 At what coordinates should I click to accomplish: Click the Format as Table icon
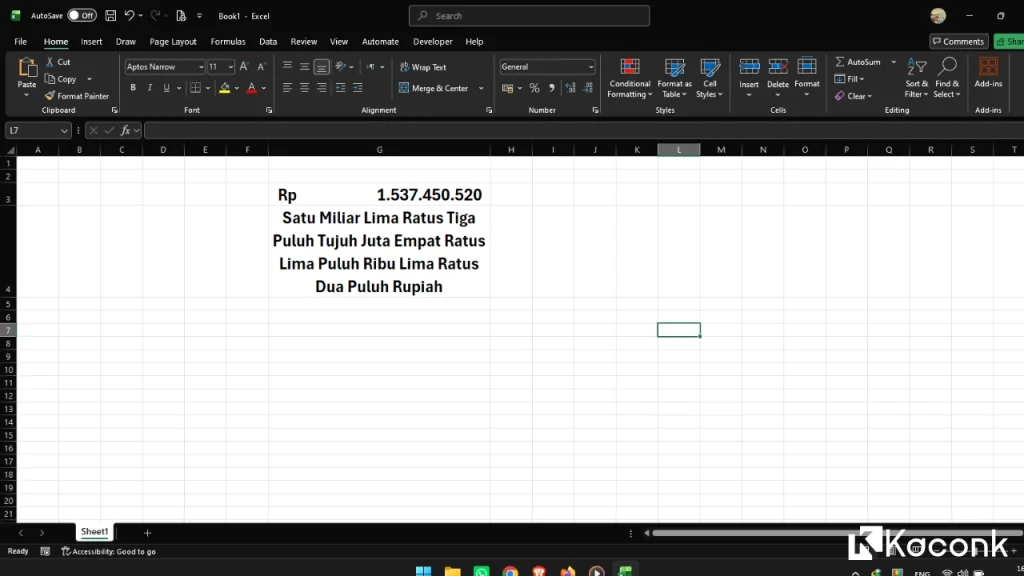[x=675, y=78]
